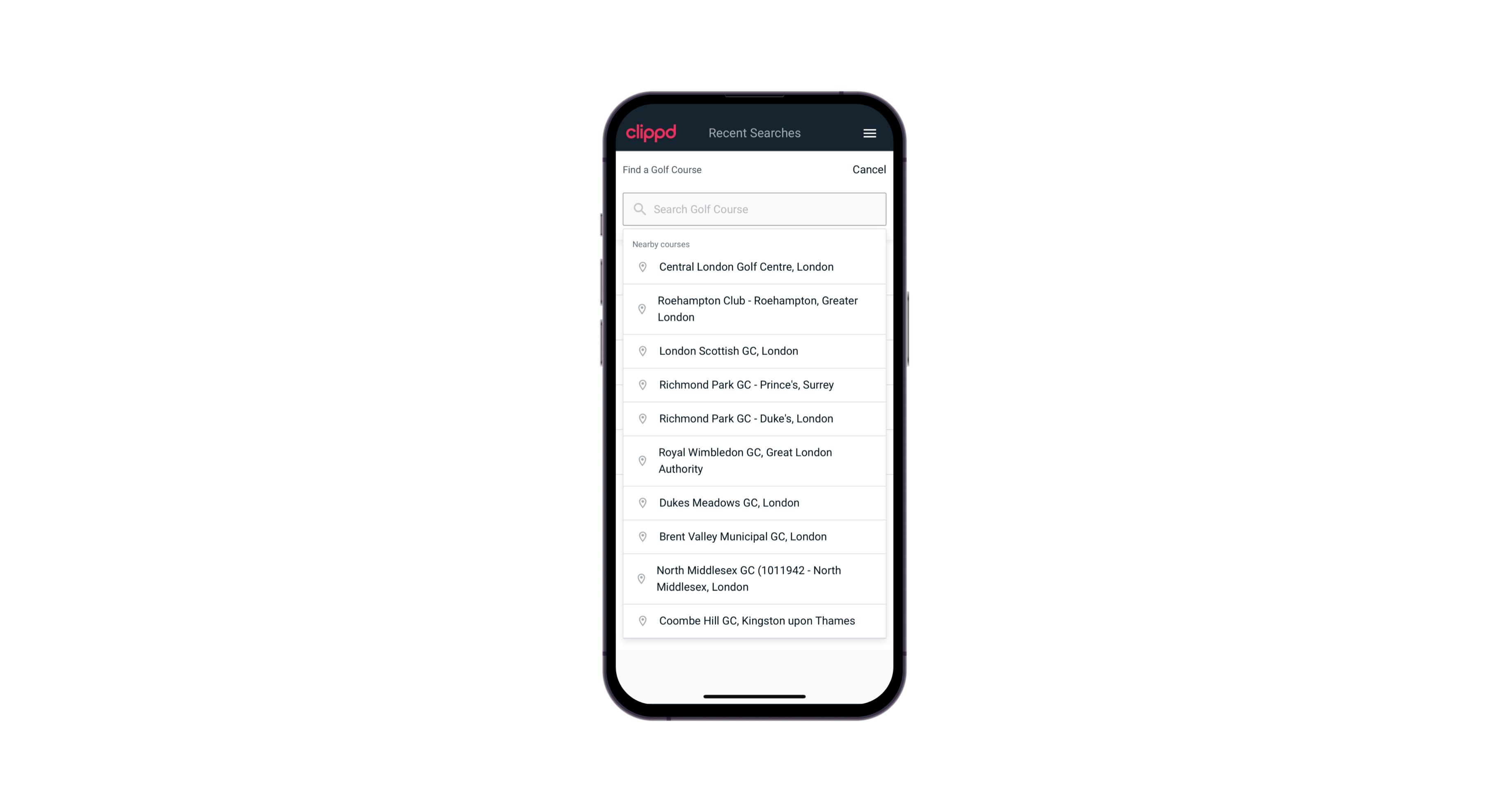Tap the search magnifying glass icon

tap(638, 209)
